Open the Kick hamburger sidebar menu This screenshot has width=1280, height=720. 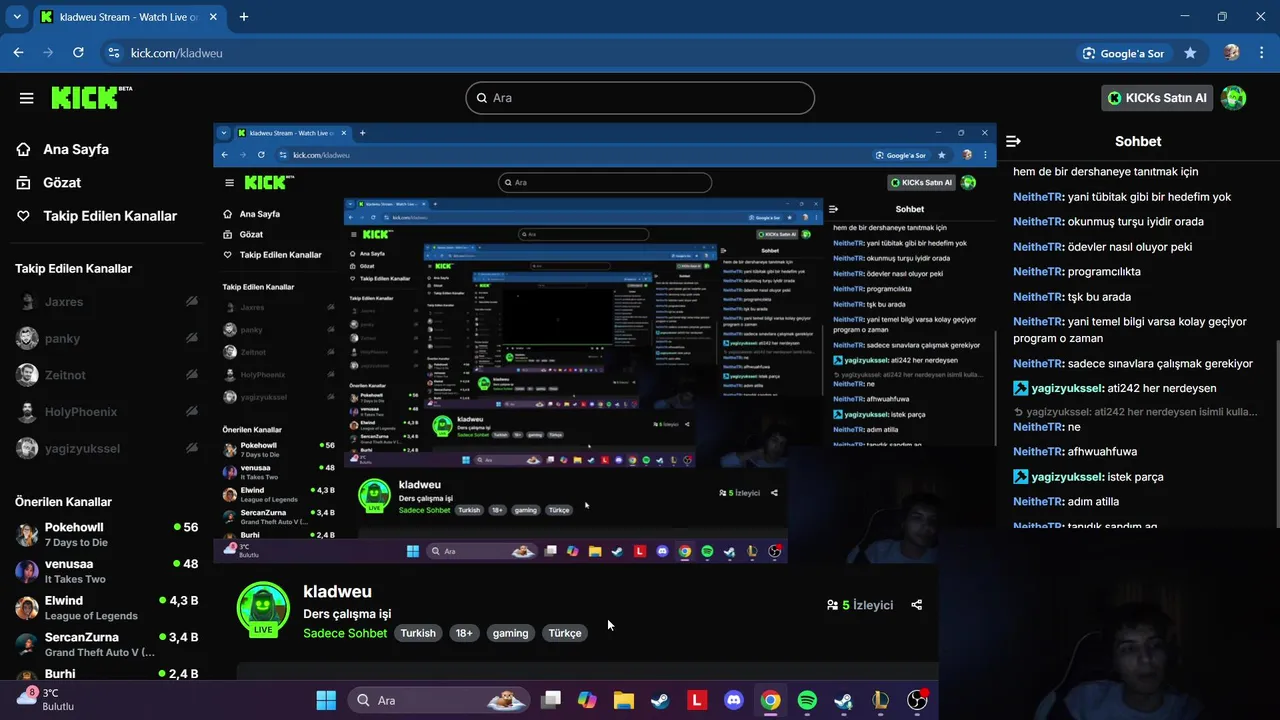(27, 98)
